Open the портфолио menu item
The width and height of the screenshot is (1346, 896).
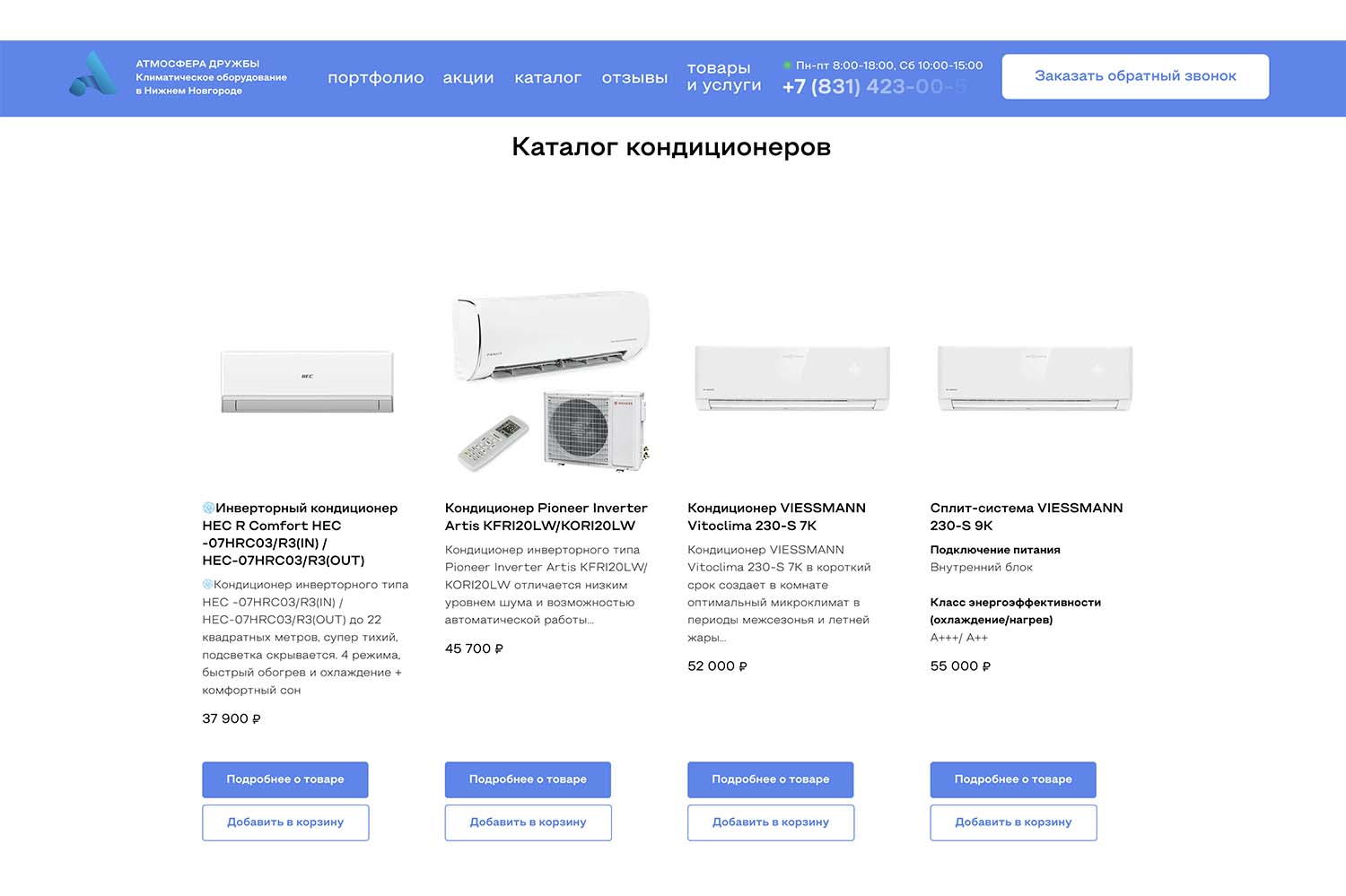pos(375,78)
